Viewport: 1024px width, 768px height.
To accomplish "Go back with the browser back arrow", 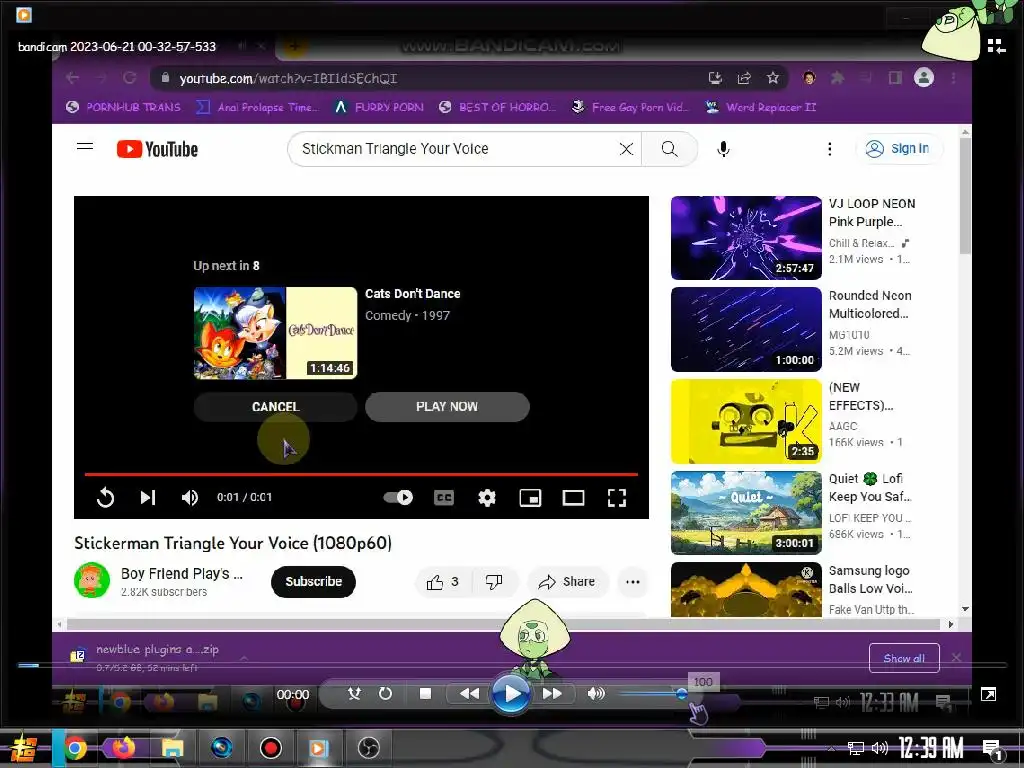I will [x=72, y=78].
